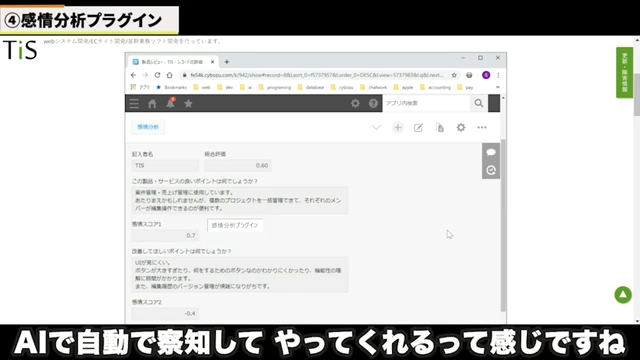The height and width of the screenshot is (360, 640).
Task: Close the current browser tab
Action: pyautogui.click(x=212, y=62)
